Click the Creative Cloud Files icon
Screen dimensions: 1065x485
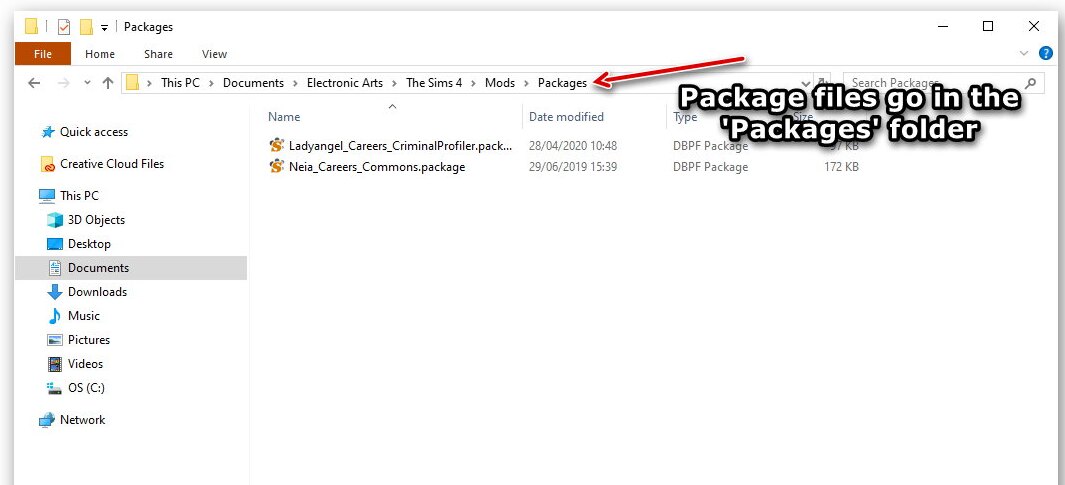click(47, 164)
